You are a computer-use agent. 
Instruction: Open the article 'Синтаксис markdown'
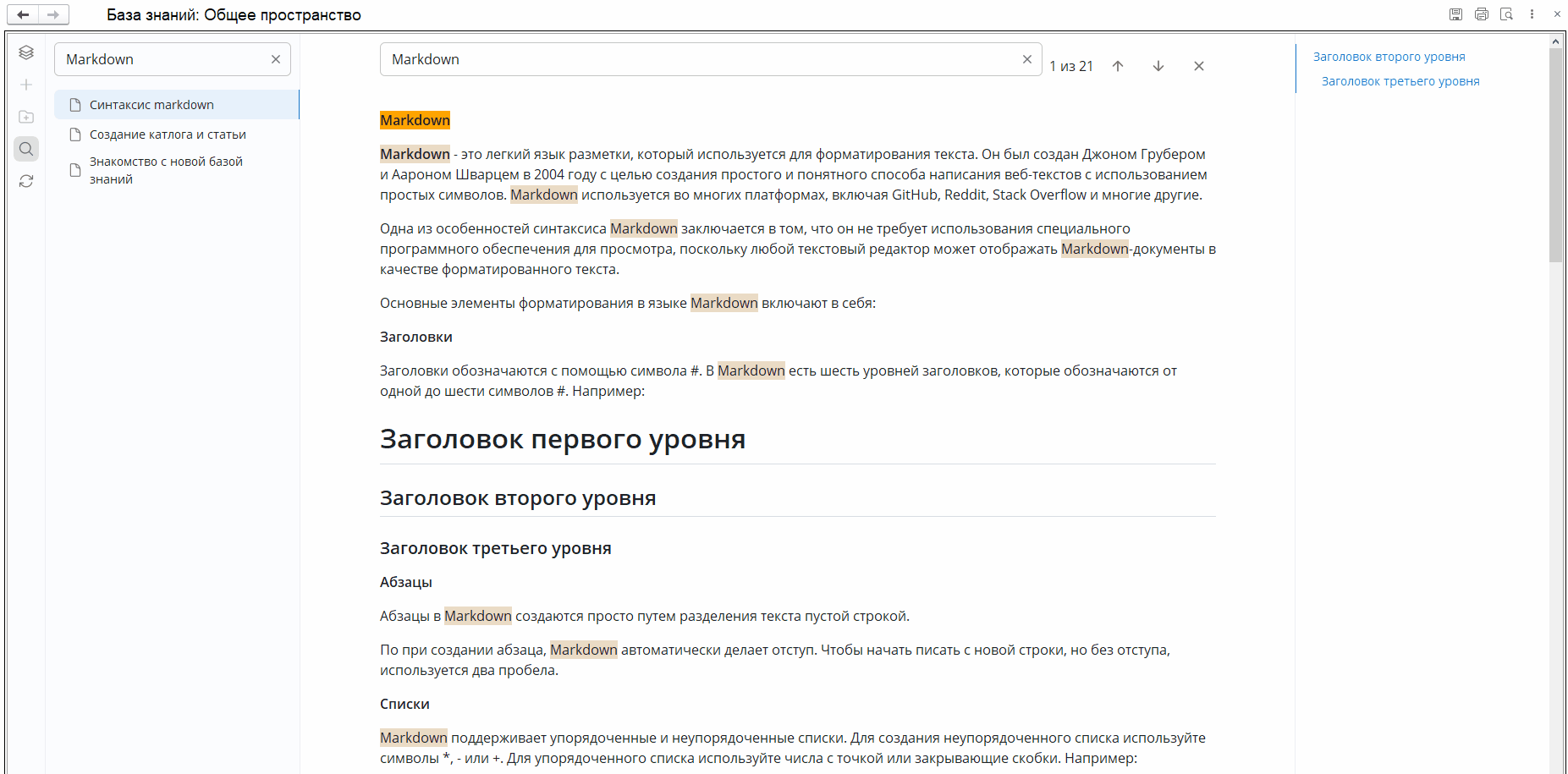(x=151, y=104)
